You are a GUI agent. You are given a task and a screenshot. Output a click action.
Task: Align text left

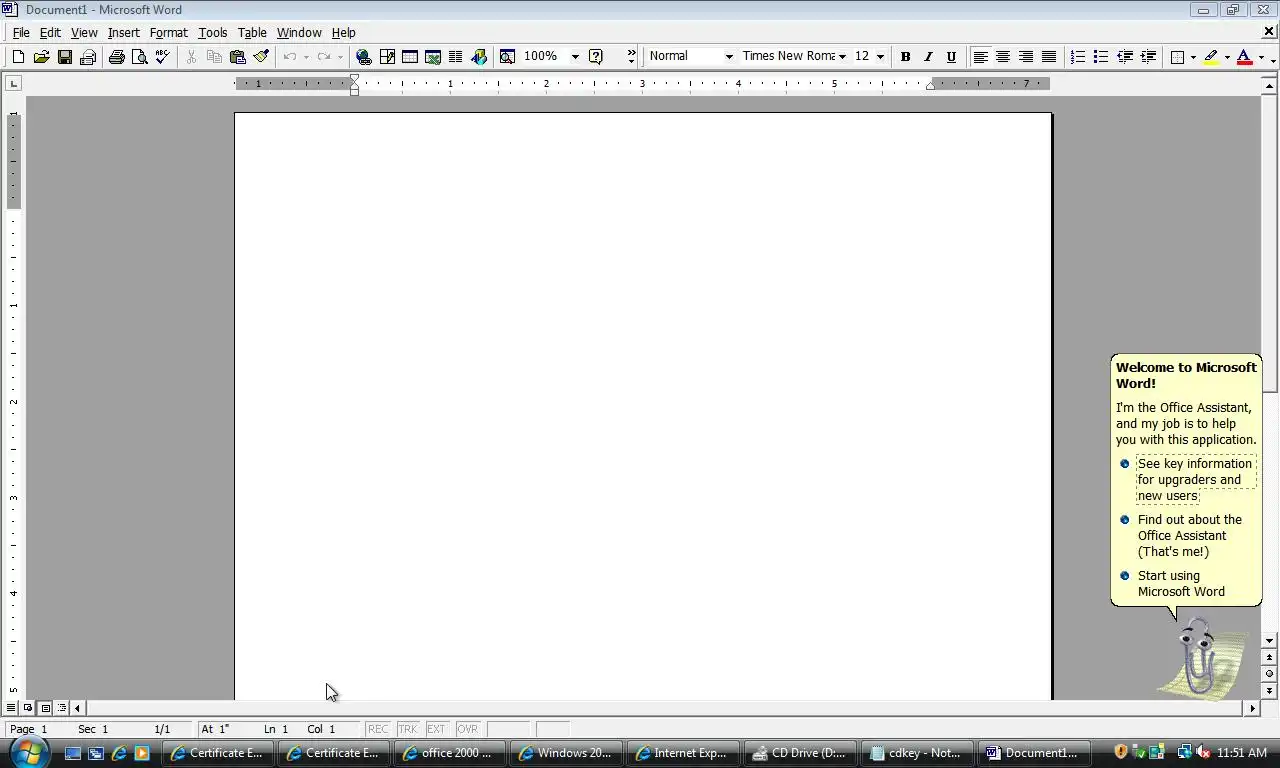click(980, 57)
